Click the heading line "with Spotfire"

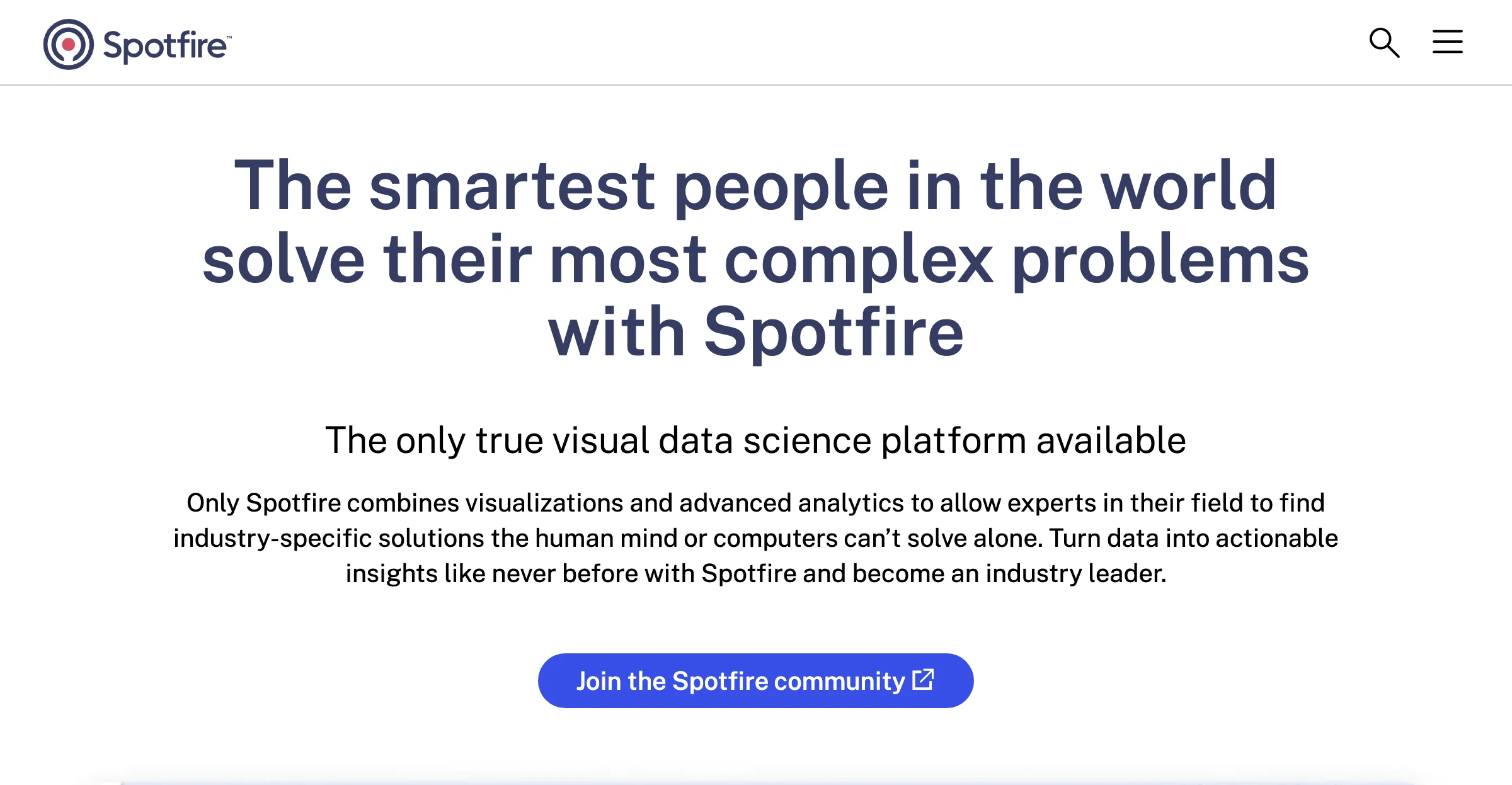755,333
